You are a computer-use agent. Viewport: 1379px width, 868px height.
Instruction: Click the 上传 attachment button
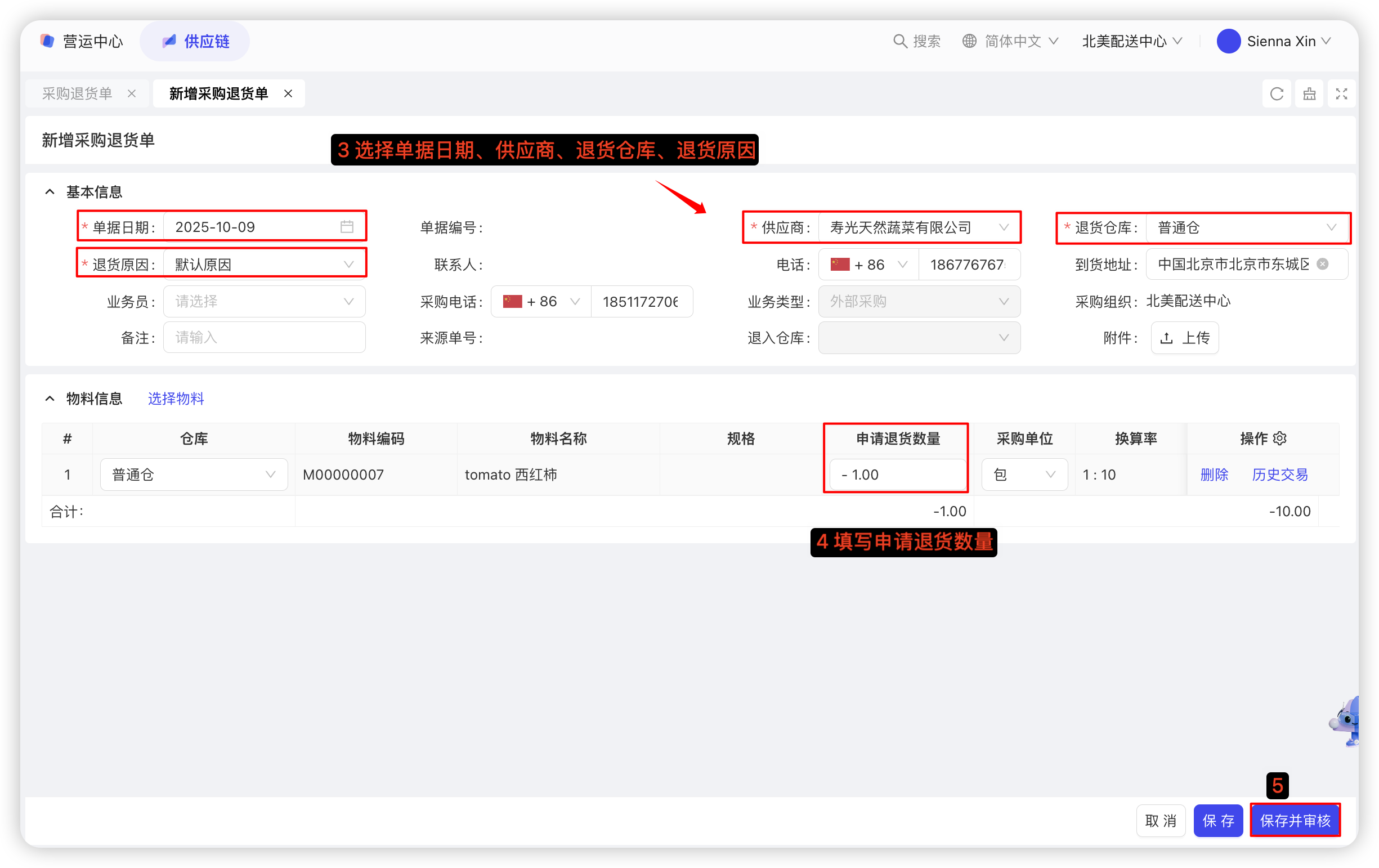click(x=1185, y=338)
